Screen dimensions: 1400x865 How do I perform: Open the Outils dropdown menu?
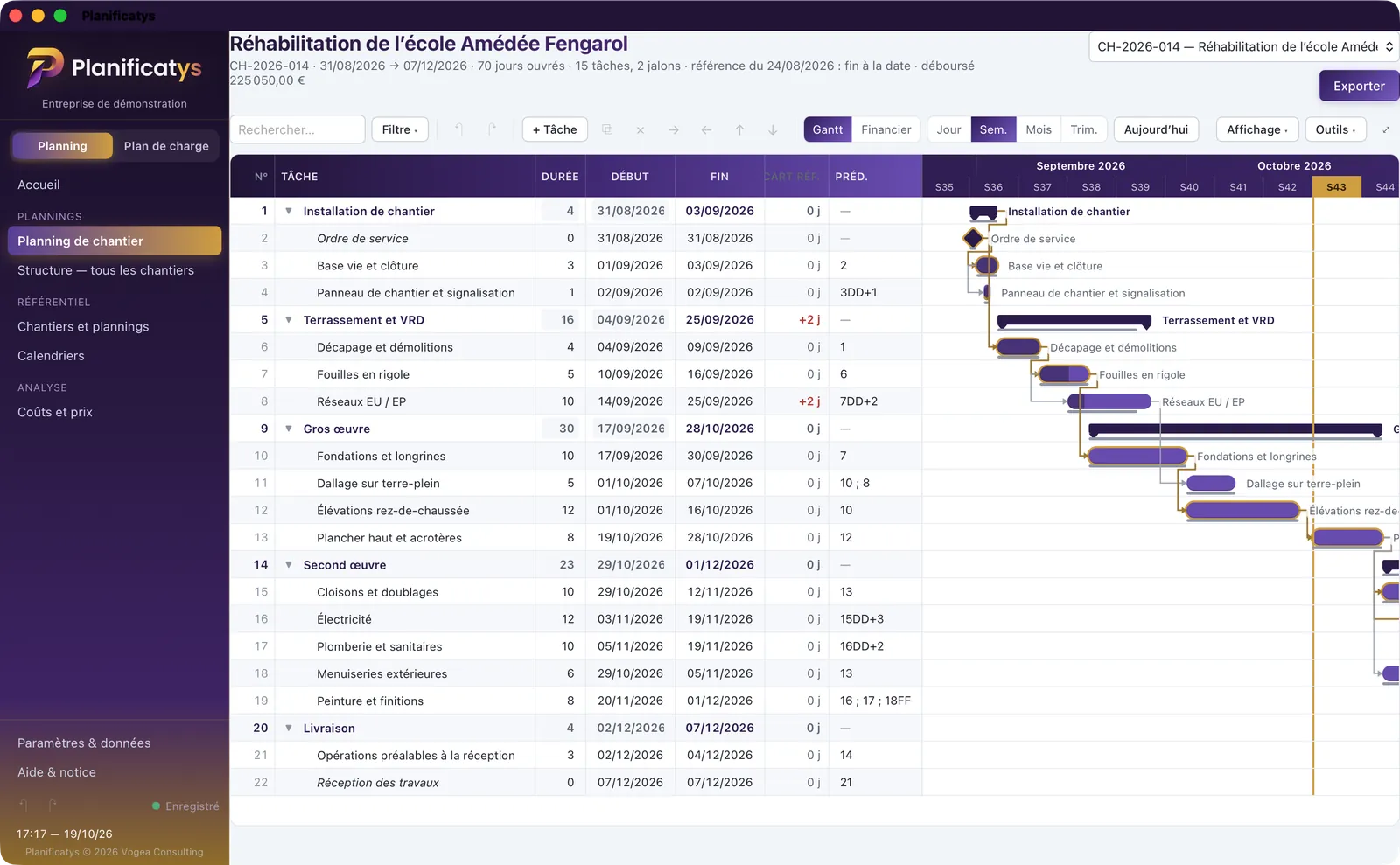[x=1335, y=129]
